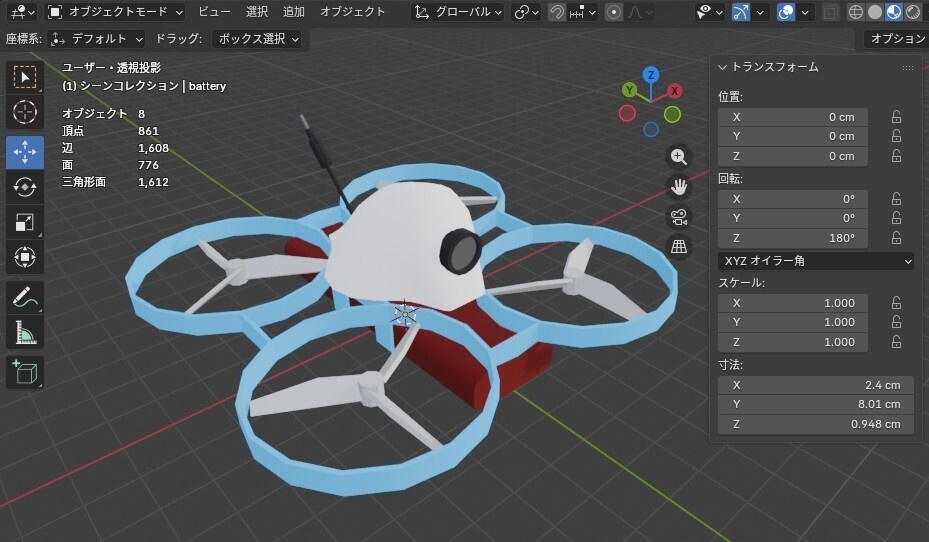This screenshot has width=929, height=542.
Task: Open the デフォルト coordinate system dropdown
Action: coord(97,39)
